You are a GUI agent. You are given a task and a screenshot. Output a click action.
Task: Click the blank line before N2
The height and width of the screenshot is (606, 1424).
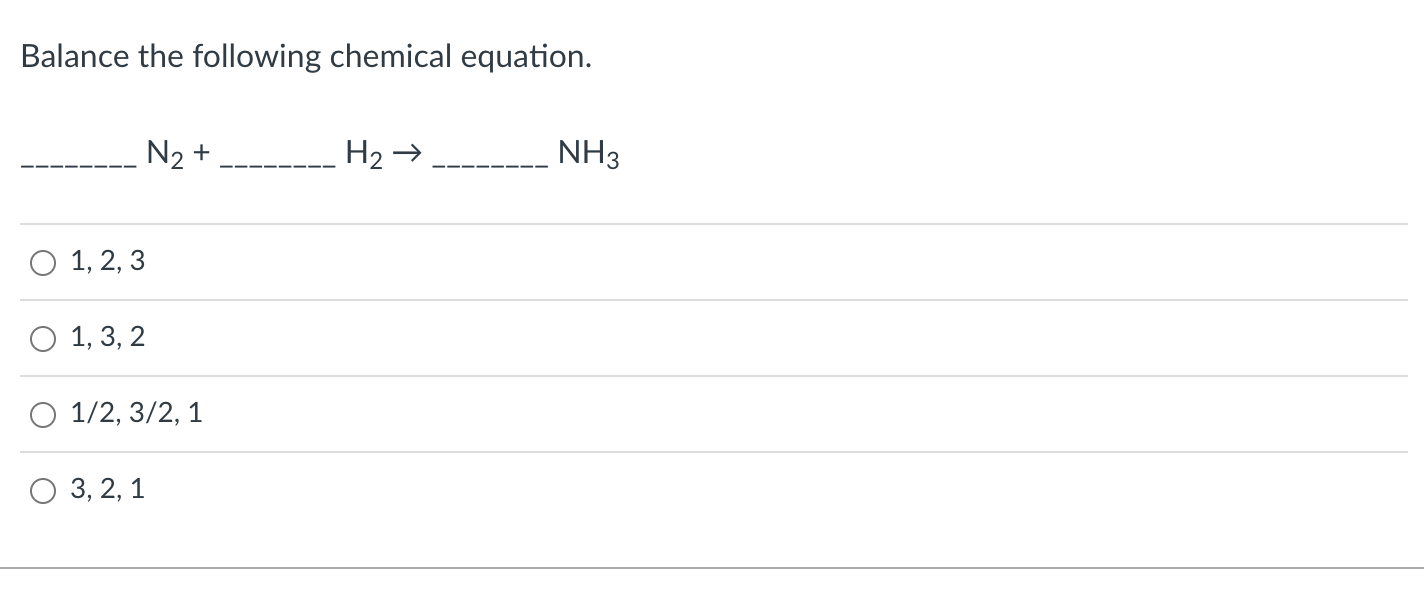coord(80,165)
